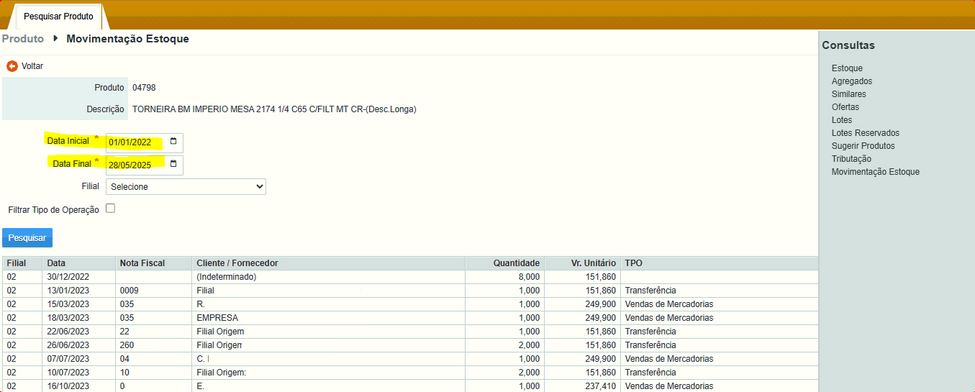This screenshot has height=392, width=975.
Task: Open the Tributação consulta link
Action: point(851,159)
